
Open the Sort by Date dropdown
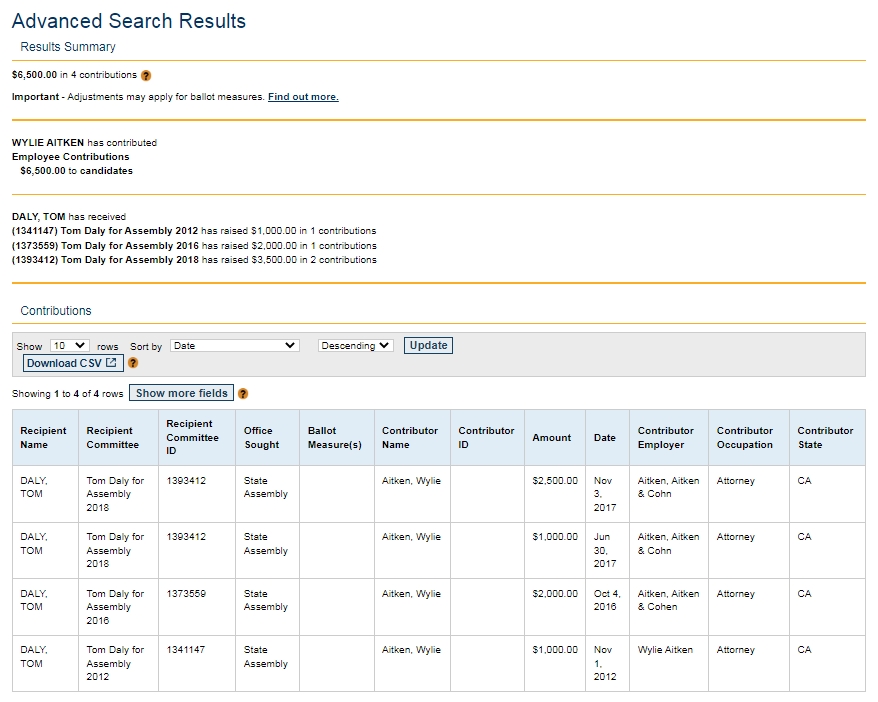[235, 346]
